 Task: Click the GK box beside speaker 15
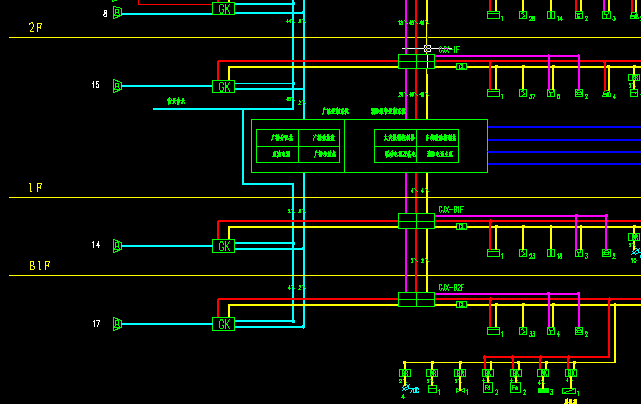click(x=224, y=87)
